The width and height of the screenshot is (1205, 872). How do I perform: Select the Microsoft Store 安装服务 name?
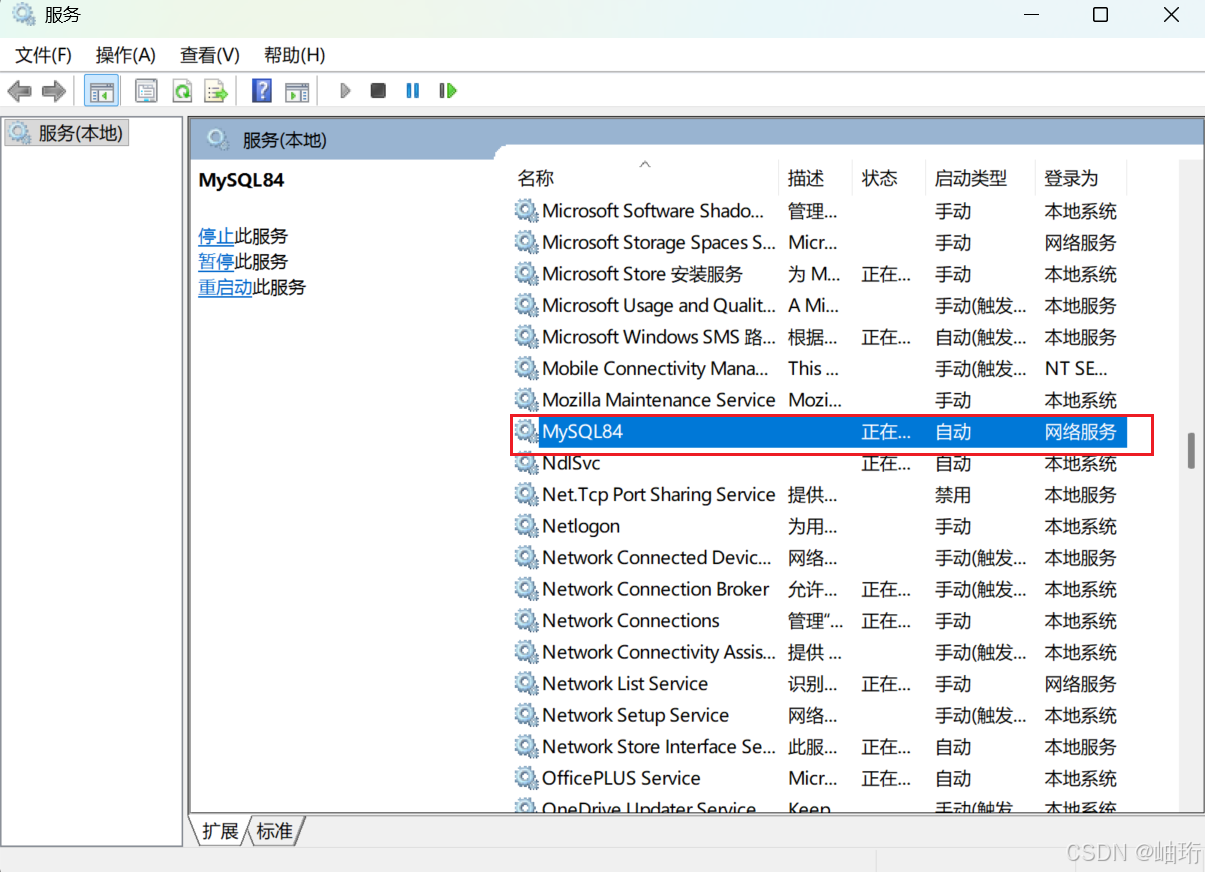pyautogui.click(x=642, y=274)
